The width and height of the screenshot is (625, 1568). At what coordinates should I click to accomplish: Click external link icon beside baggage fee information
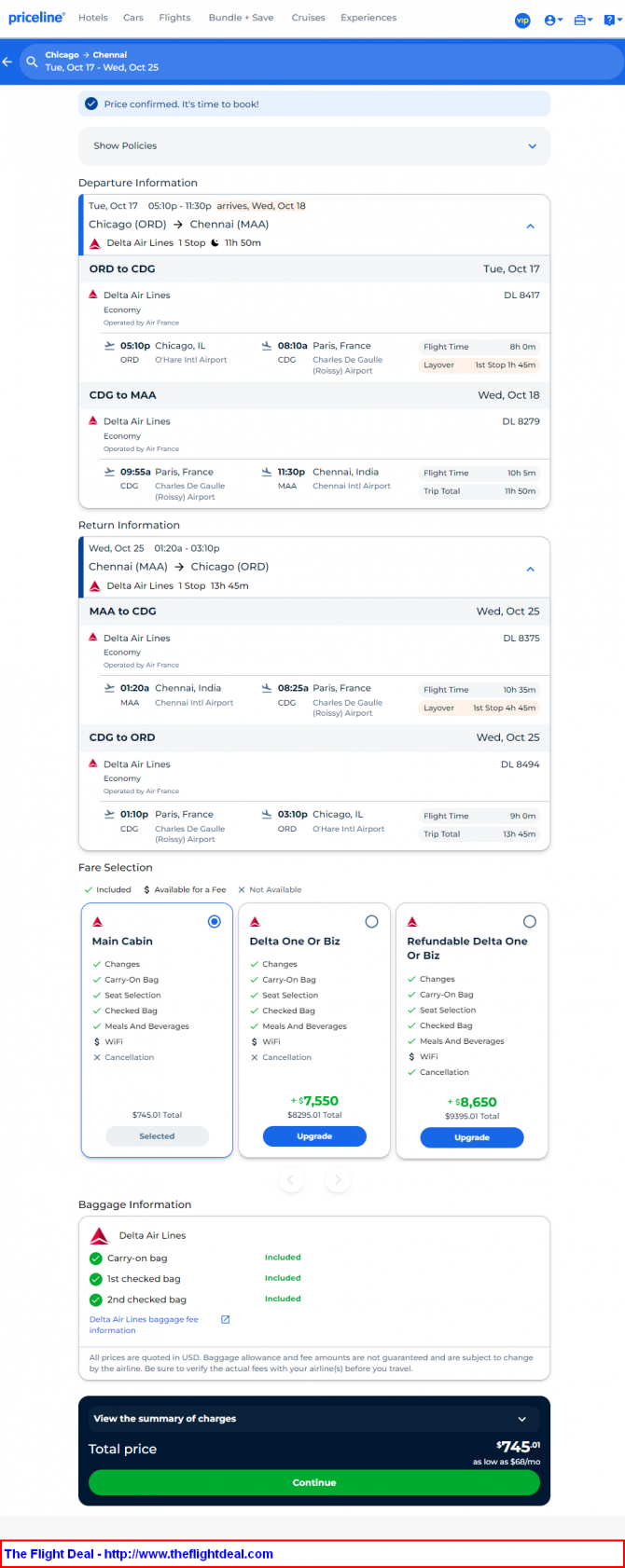[x=225, y=1319]
